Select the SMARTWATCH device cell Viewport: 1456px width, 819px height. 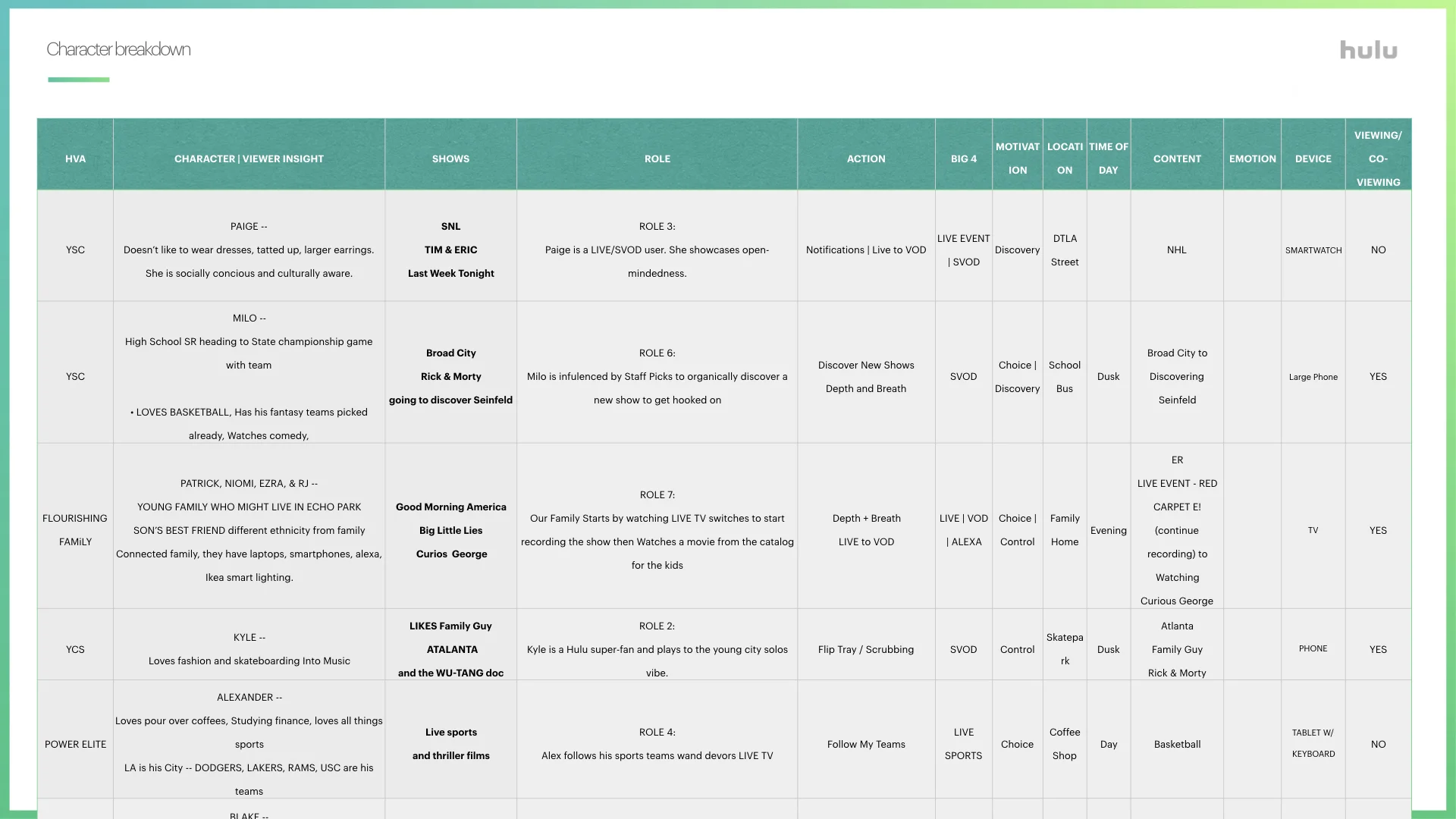coord(1313,250)
